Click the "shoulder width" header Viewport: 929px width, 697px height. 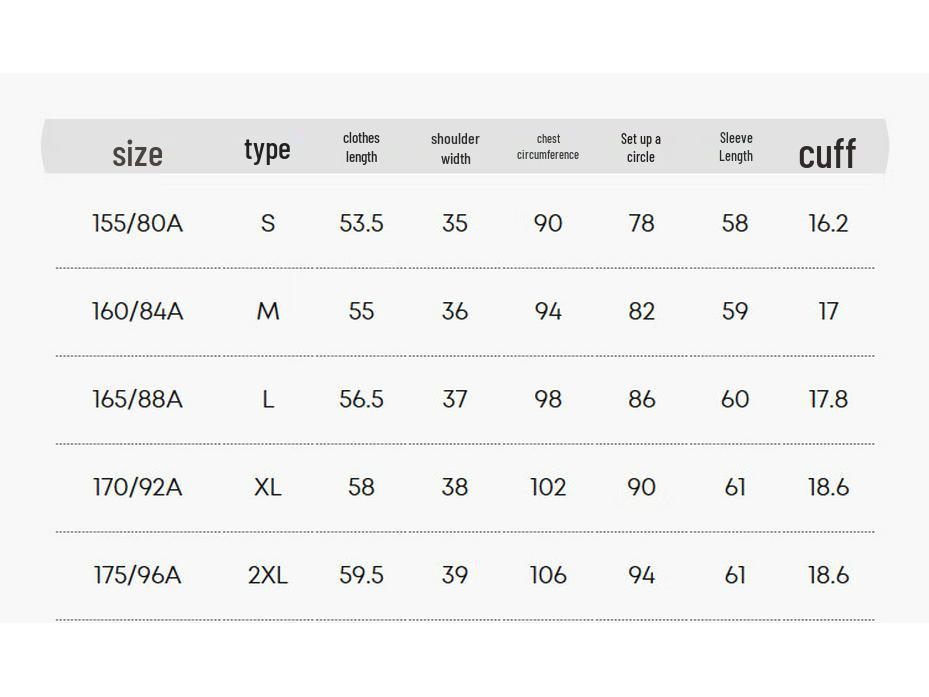(x=455, y=148)
